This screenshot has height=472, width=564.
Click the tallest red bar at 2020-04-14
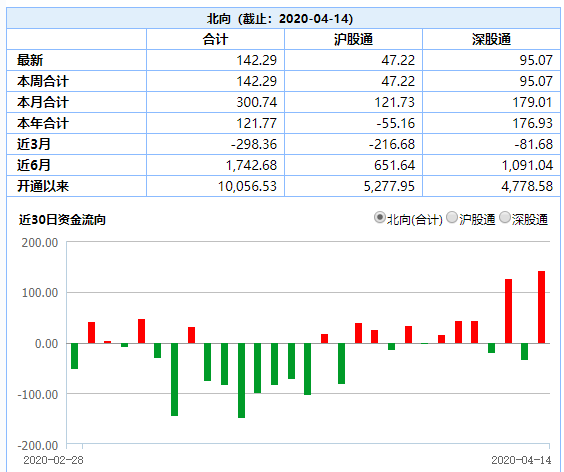541,307
